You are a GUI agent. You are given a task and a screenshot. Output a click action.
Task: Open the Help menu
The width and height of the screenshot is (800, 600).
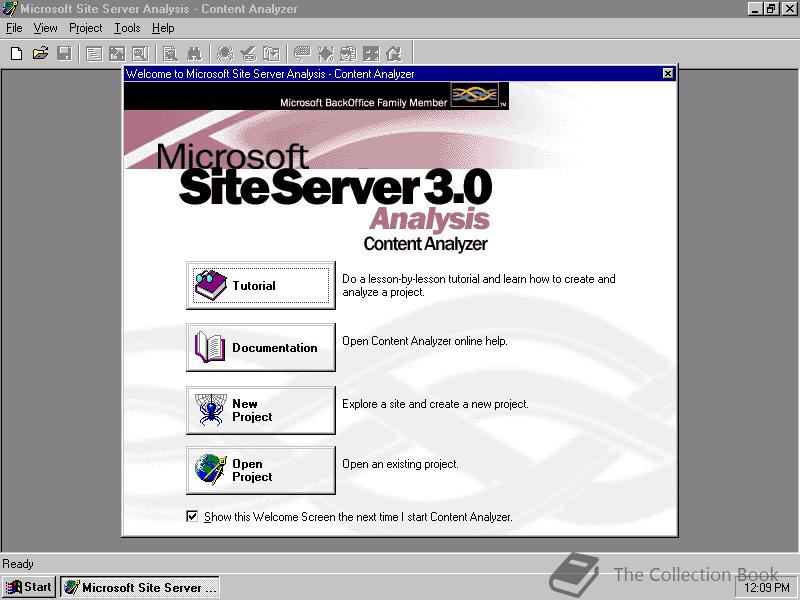point(163,28)
